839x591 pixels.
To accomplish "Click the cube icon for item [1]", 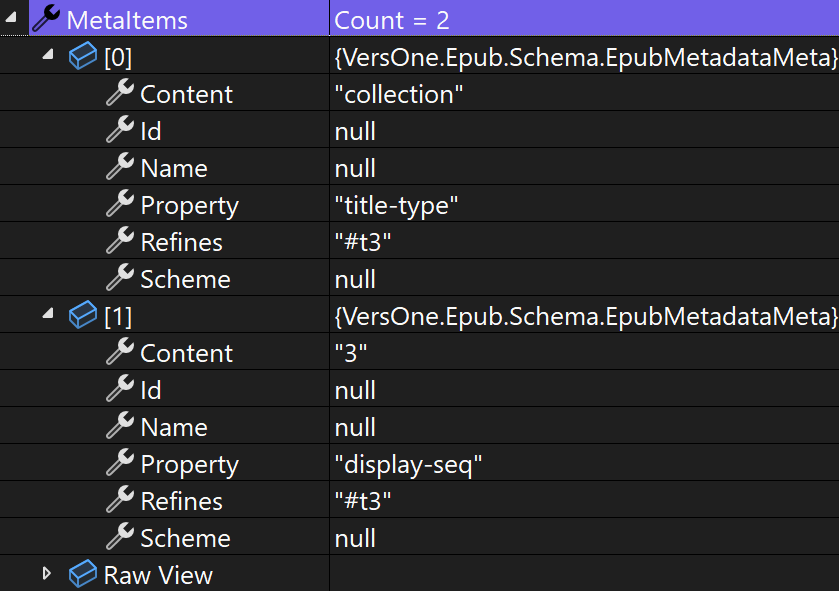I will [x=84, y=315].
